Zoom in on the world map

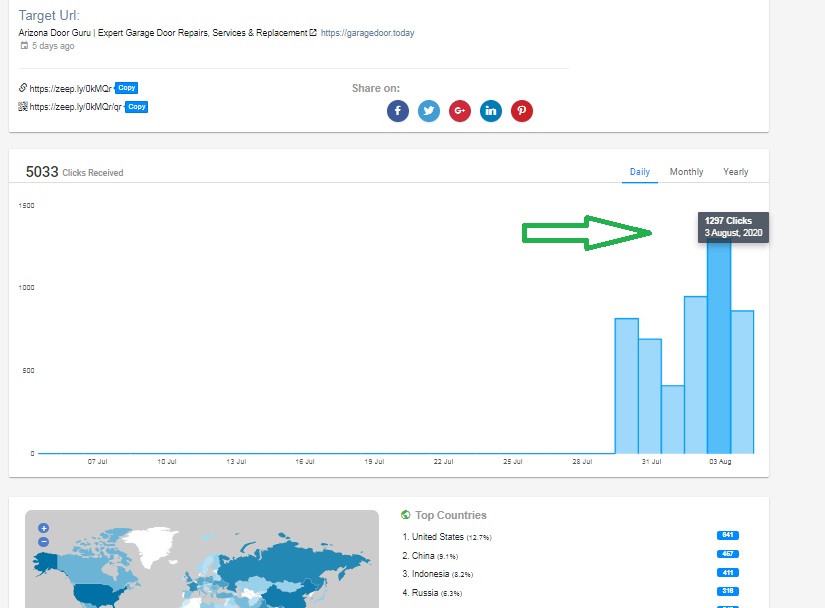tap(43, 528)
